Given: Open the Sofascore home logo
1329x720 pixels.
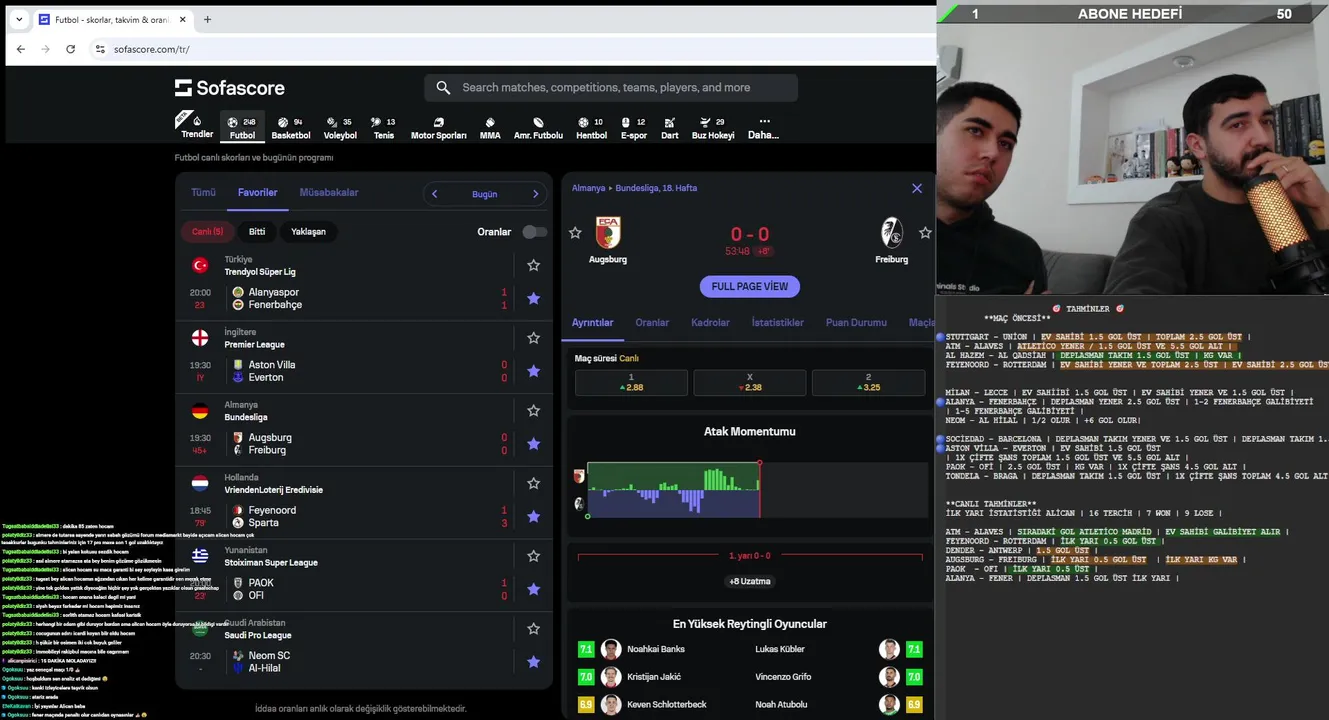Looking at the screenshot, I should (x=230, y=88).
